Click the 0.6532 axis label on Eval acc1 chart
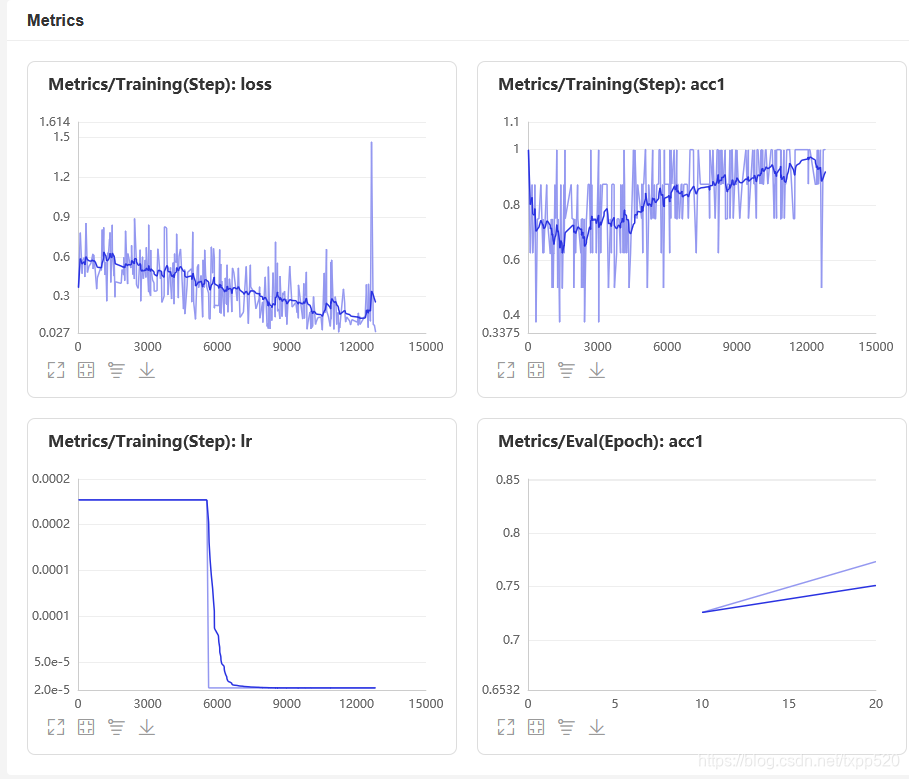 [x=501, y=690]
